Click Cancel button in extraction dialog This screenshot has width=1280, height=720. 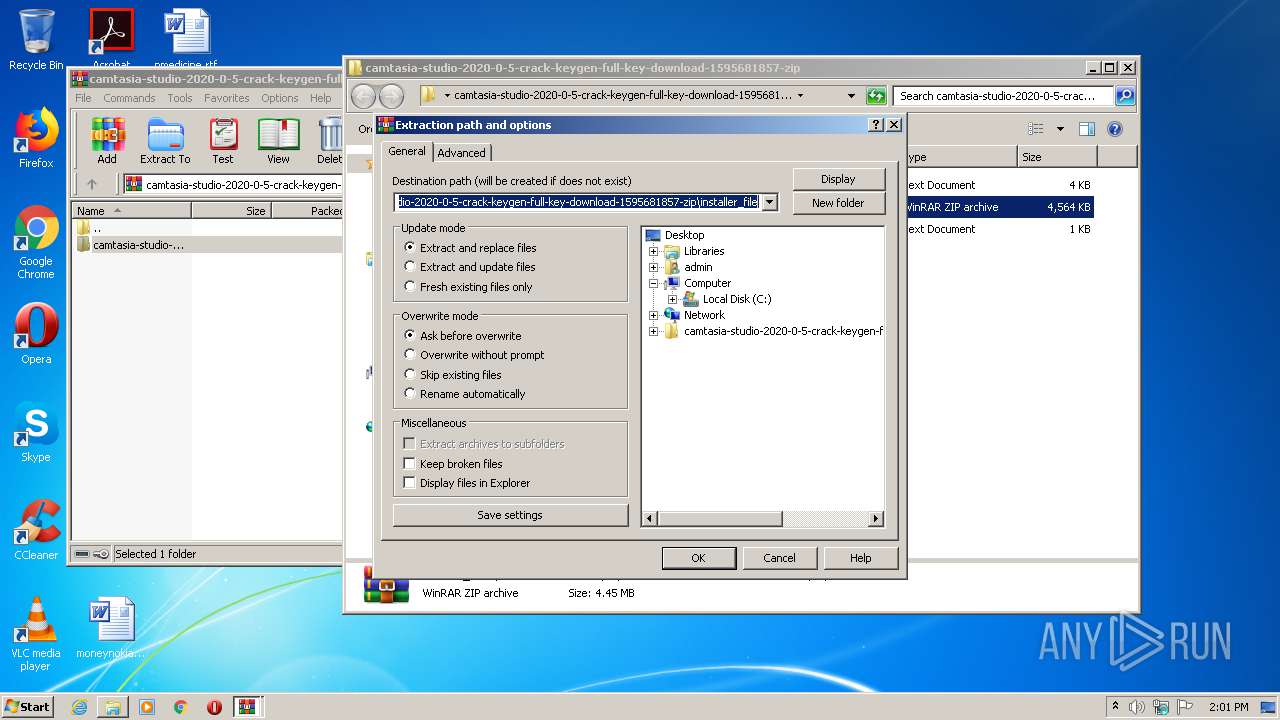click(779, 558)
